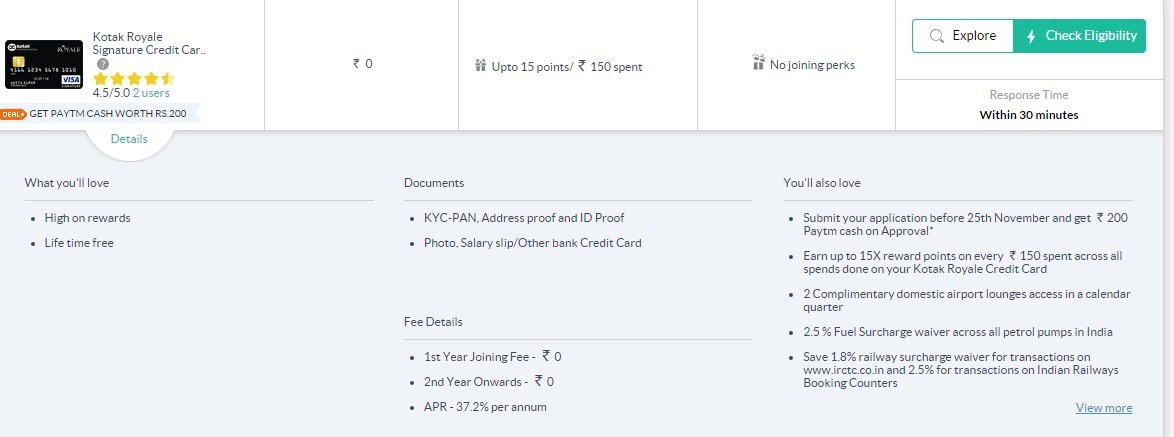Click the 4.5/5.0 rating score
1174x437 pixels.
tap(111, 92)
